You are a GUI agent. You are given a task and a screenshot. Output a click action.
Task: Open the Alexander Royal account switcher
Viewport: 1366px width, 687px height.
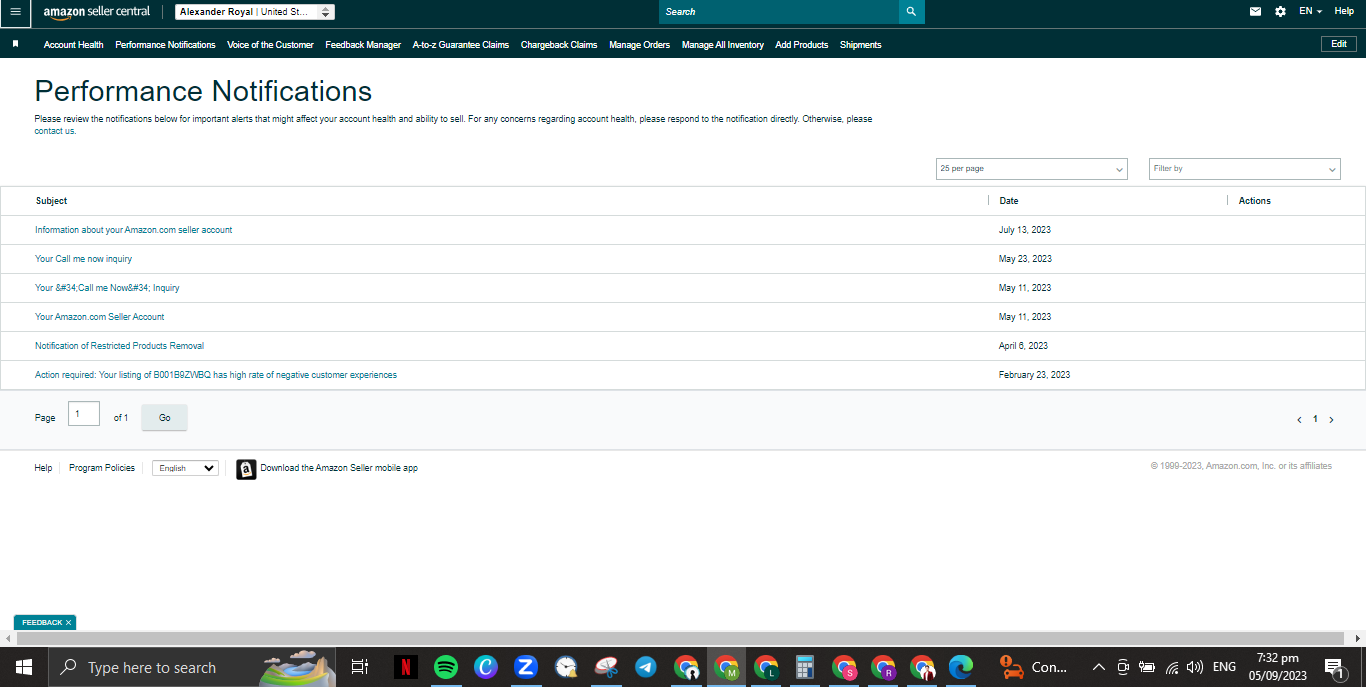coord(255,12)
